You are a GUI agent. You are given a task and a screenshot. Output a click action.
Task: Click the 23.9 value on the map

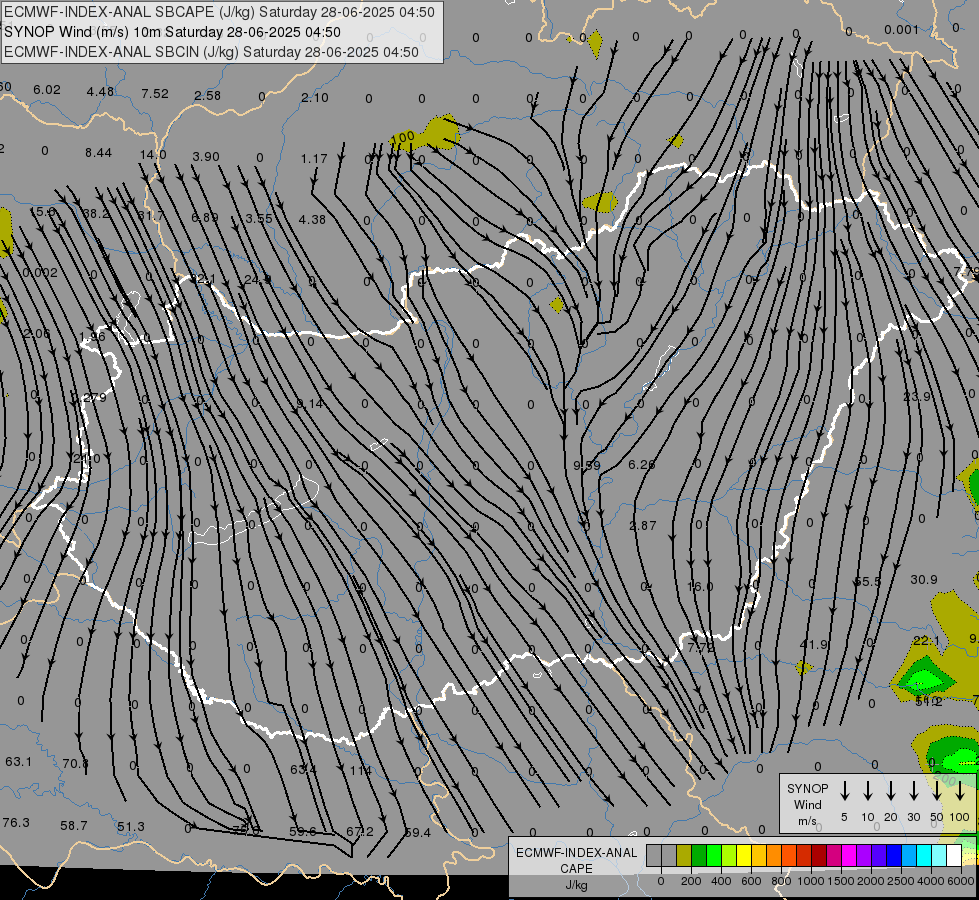[x=917, y=397]
